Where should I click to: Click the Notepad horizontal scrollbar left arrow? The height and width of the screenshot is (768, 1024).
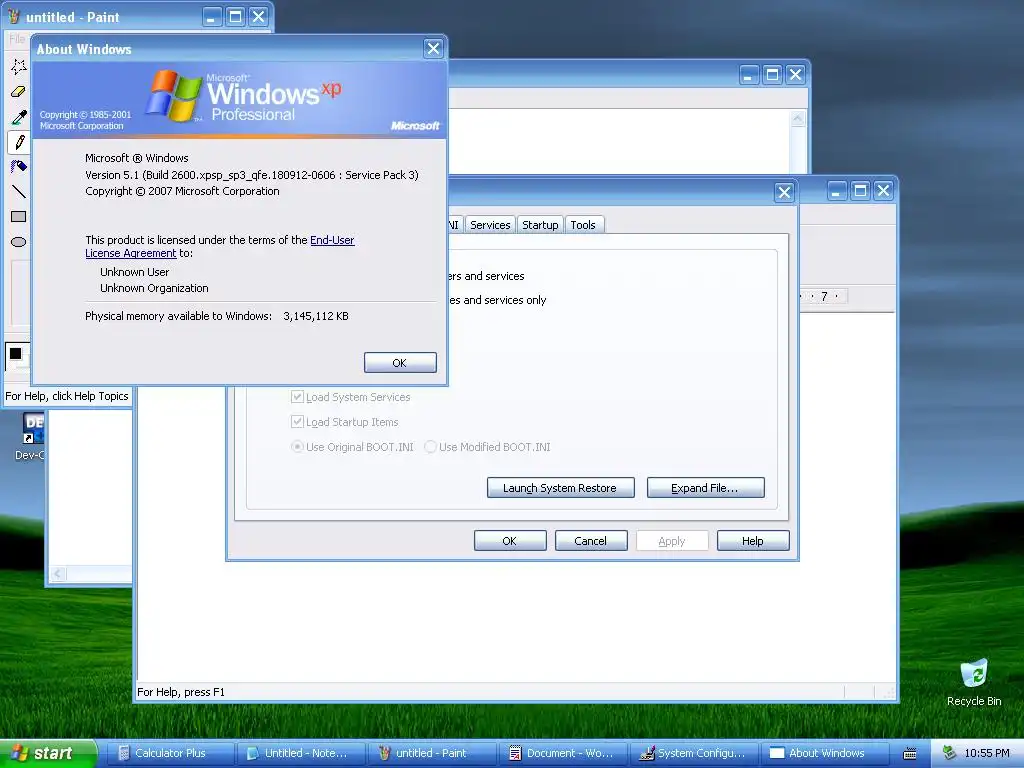click(x=58, y=574)
